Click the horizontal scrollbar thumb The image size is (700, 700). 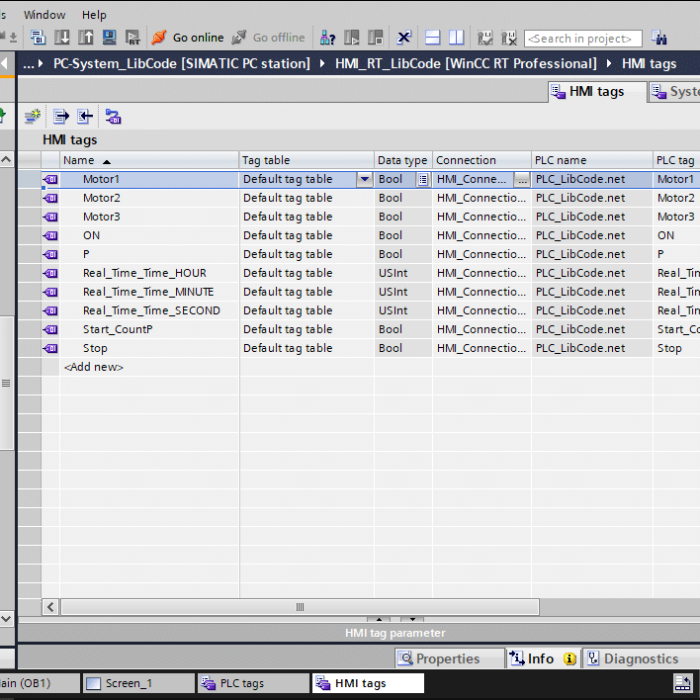[300, 607]
